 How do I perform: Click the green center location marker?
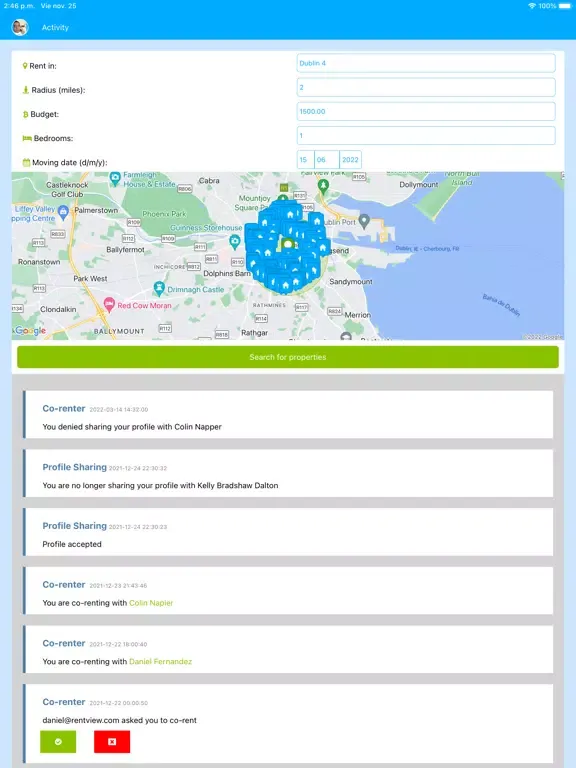[x=288, y=243]
